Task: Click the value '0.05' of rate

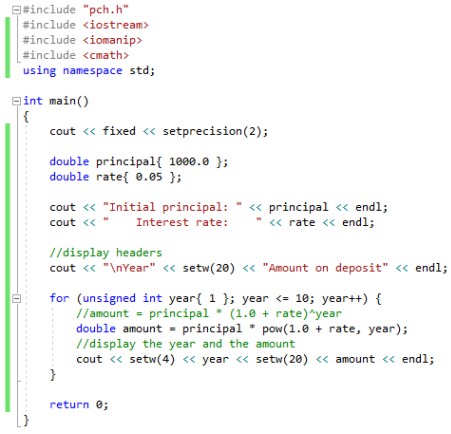Action: (x=149, y=177)
